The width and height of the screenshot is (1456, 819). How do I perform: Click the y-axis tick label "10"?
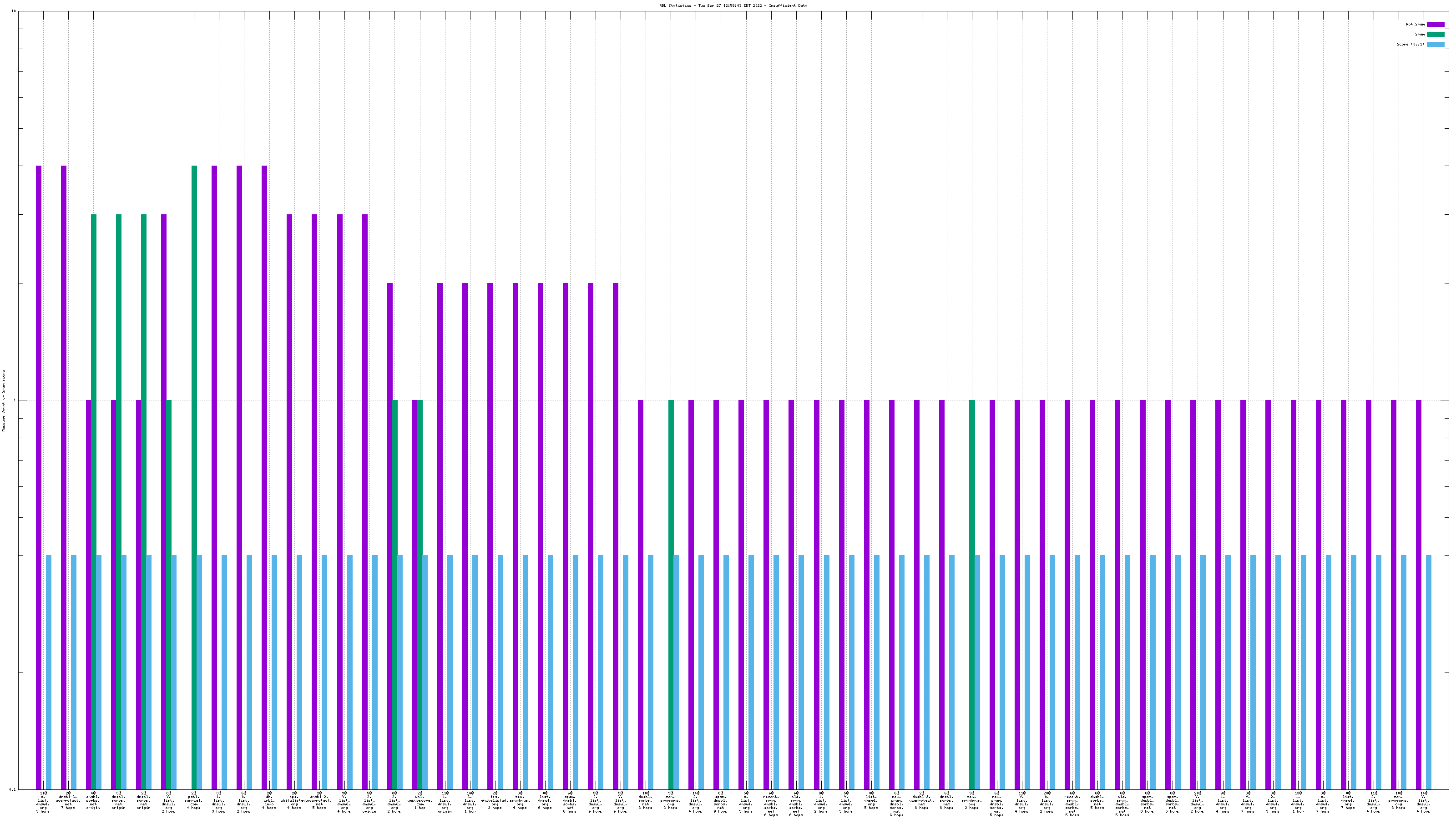point(13,11)
